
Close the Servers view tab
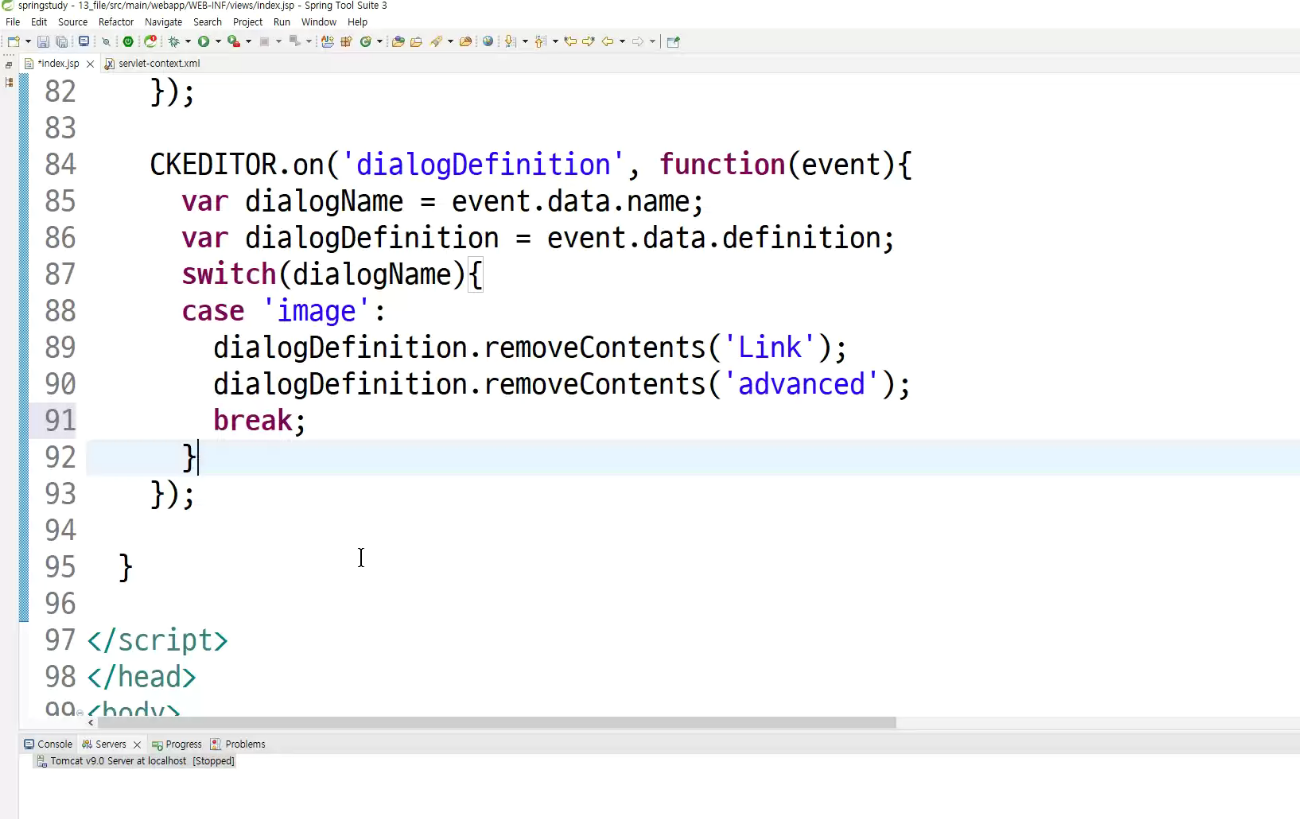click(x=137, y=745)
